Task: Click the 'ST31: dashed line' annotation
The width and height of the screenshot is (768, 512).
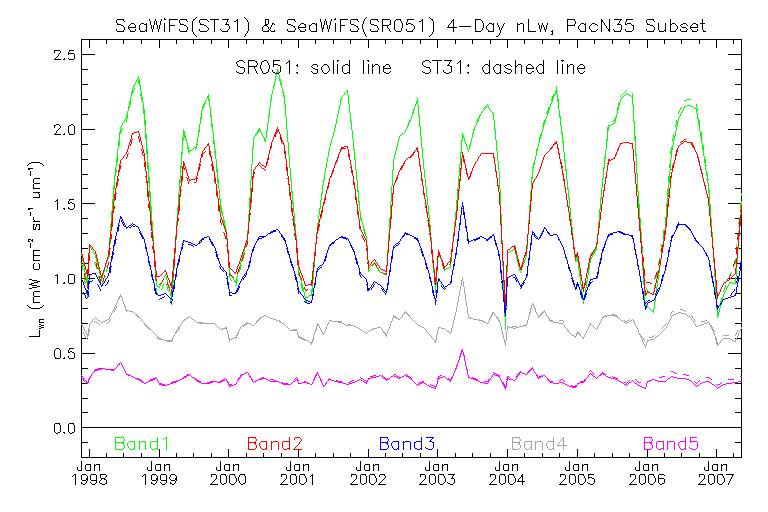Action: [504, 68]
